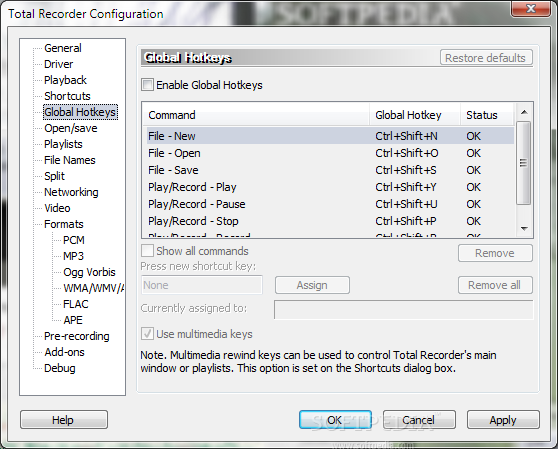The width and height of the screenshot is (558, 449).
Task: Open the General settings page
Action: point(63,48)
